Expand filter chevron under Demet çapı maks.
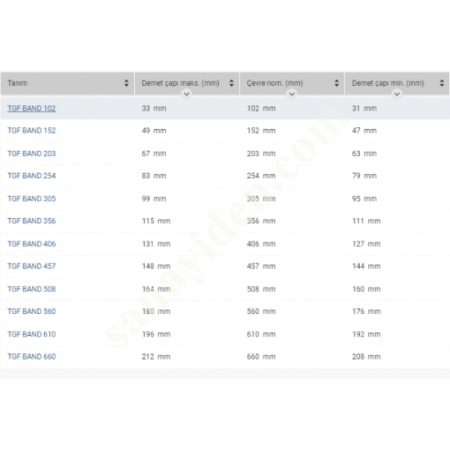This screenshot has height=450, width=450. pos(187,94)
